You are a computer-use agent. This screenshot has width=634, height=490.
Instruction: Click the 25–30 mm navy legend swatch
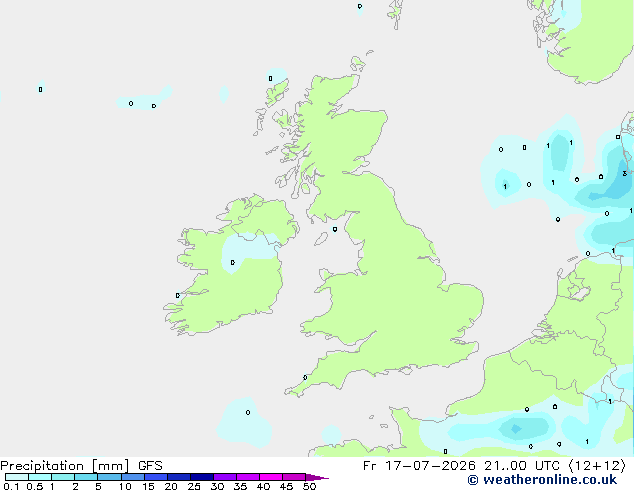click(x=202, y=477)
